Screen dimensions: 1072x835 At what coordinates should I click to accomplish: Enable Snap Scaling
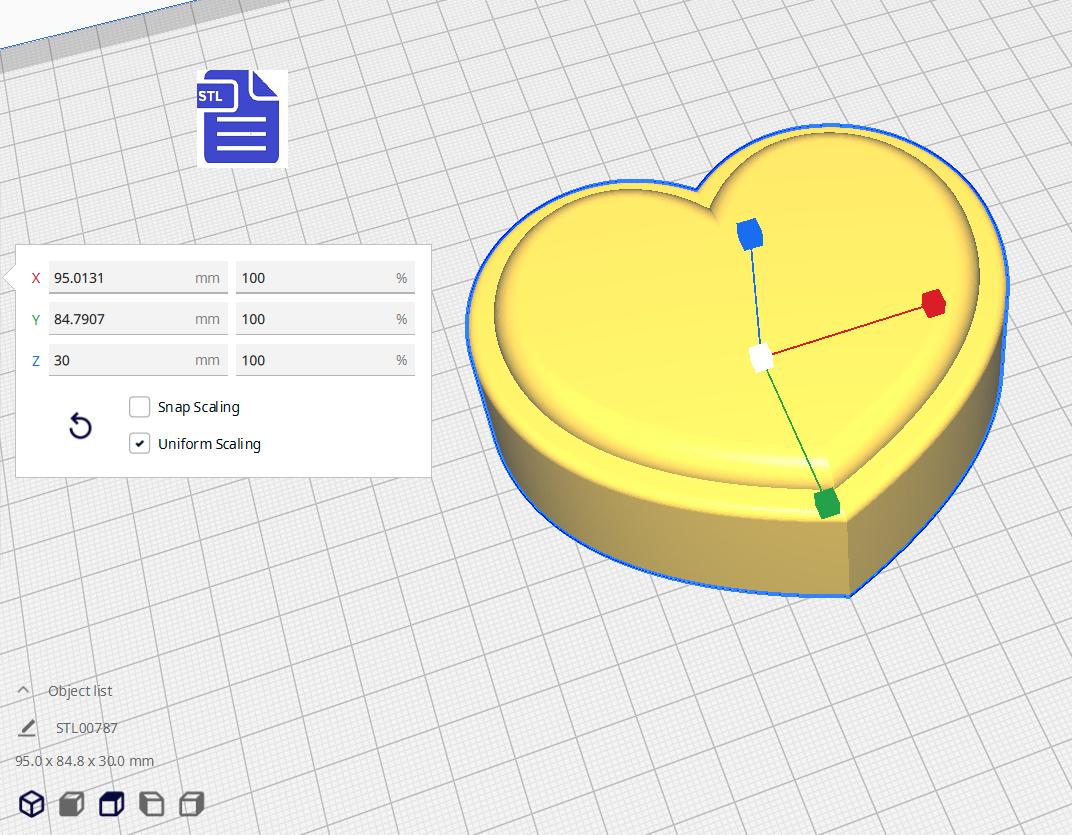(x=139, y=407)
